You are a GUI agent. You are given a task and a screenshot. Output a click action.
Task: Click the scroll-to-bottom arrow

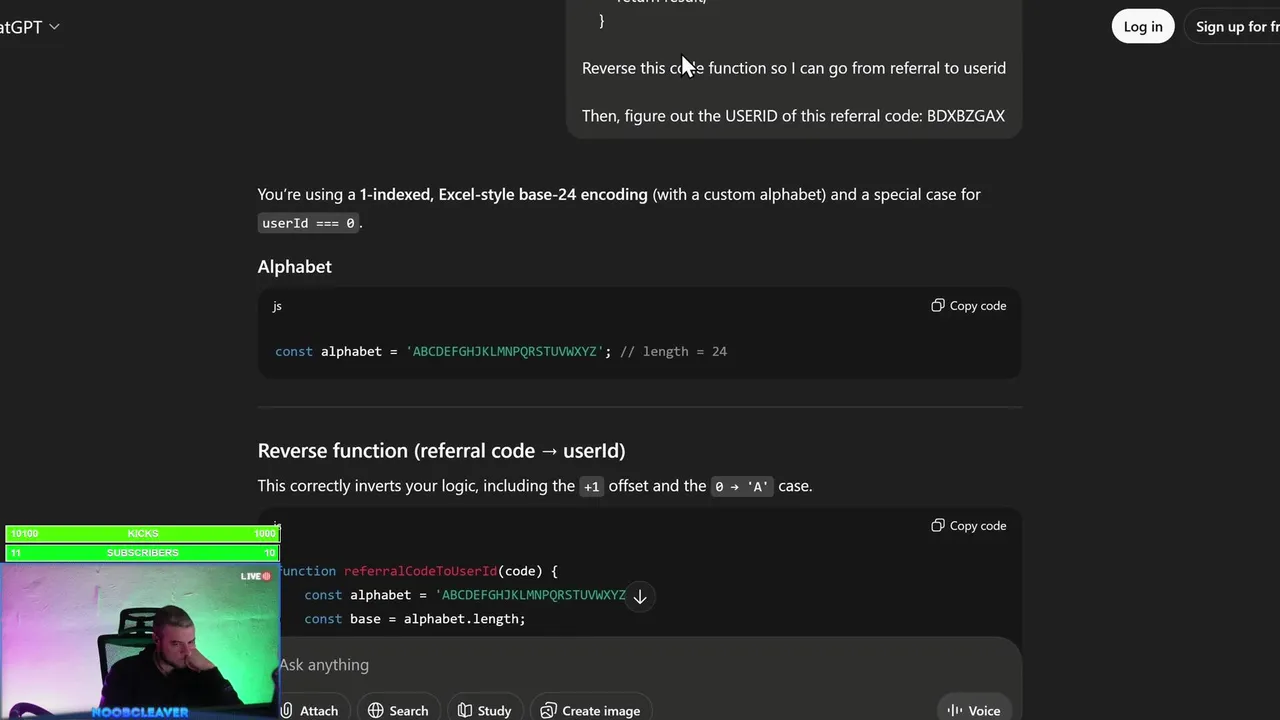640,597
